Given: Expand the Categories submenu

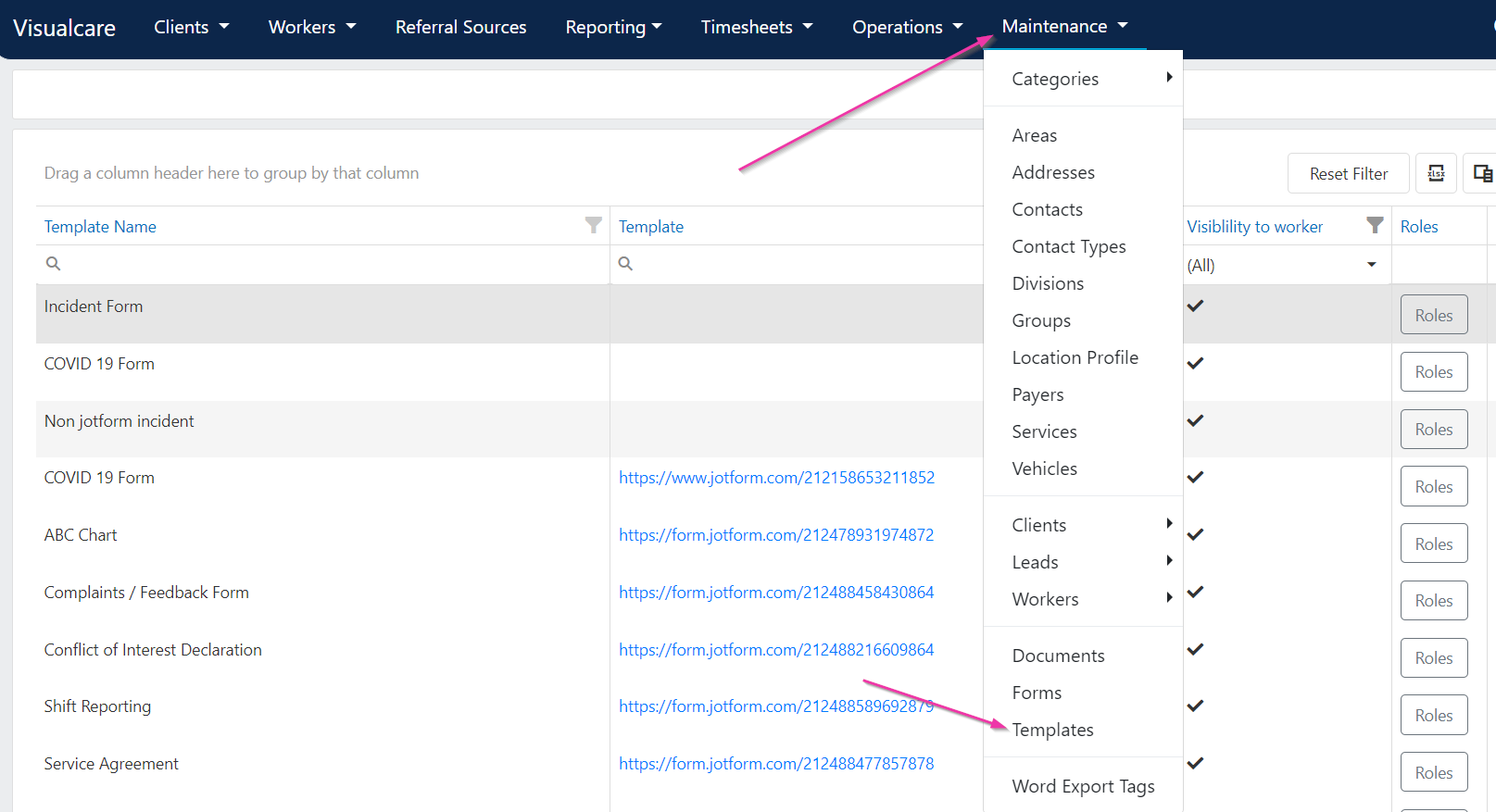Looking at the screenshot, I should coord(1083,79).
